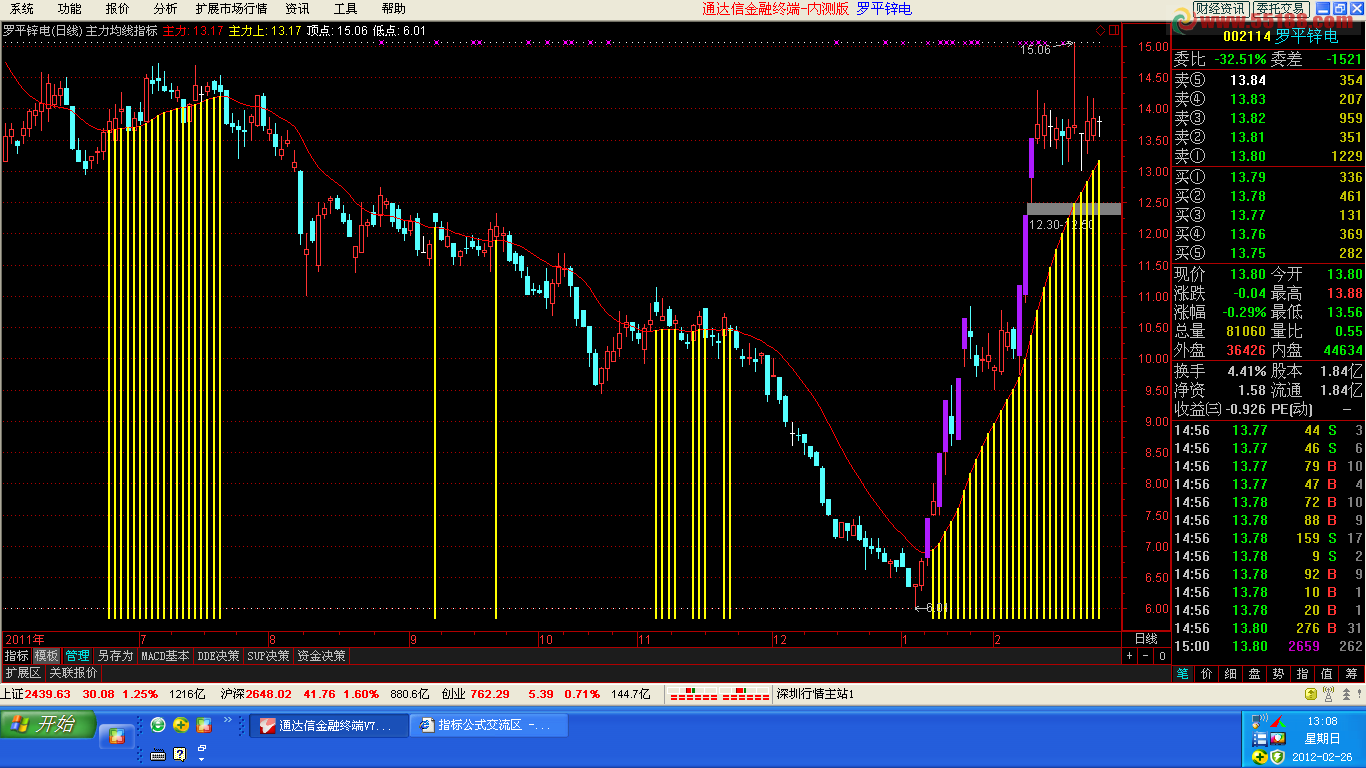The width and height of the screenshot is (1366, 768).
Task: Click the question mark help icon in taskbar
Action: (180, 754)
